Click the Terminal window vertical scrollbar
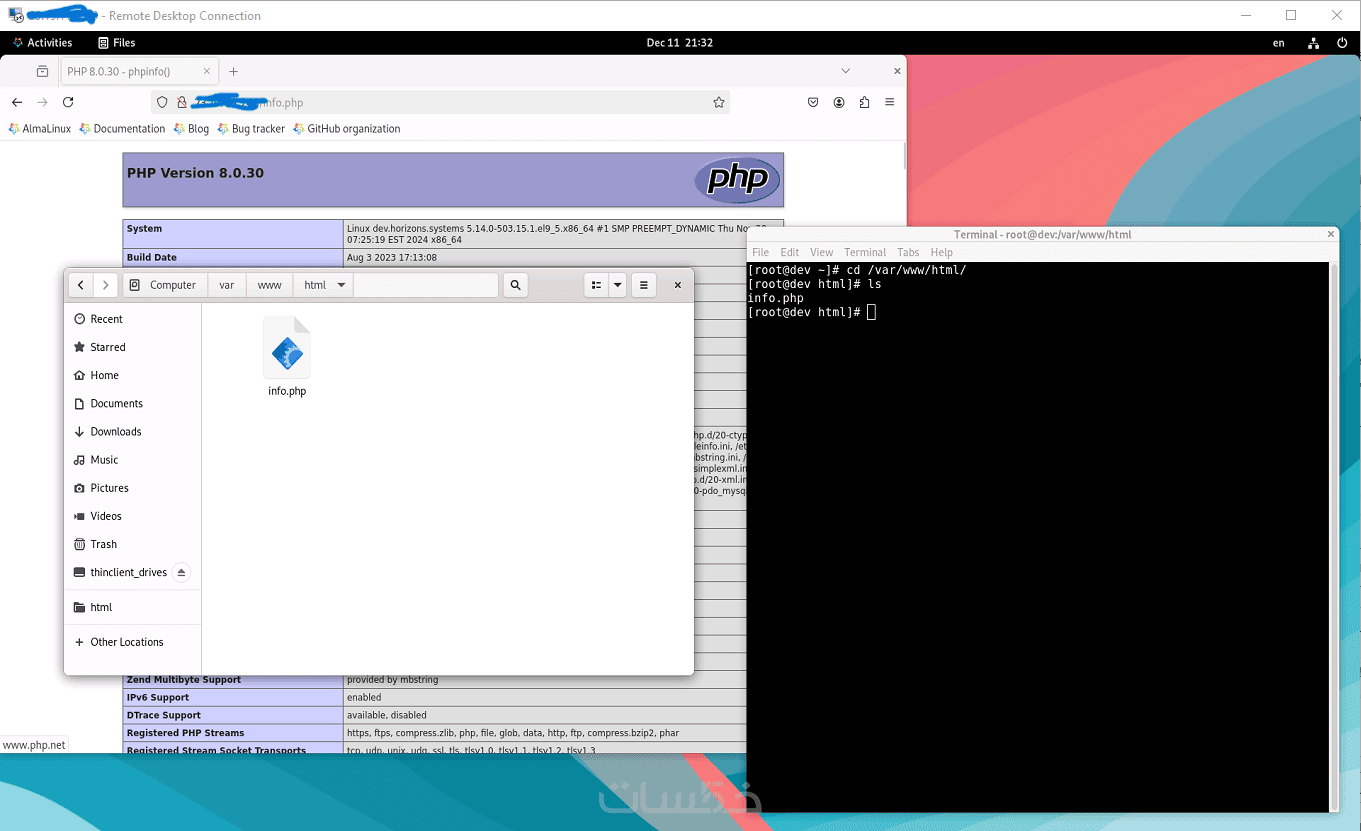The height and width of the screenshot is (831, 1361). point(1334,536)
